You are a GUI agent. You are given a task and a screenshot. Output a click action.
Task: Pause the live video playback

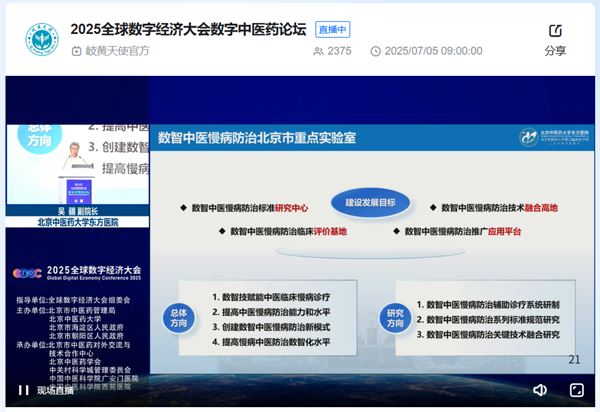pos(24,390)
